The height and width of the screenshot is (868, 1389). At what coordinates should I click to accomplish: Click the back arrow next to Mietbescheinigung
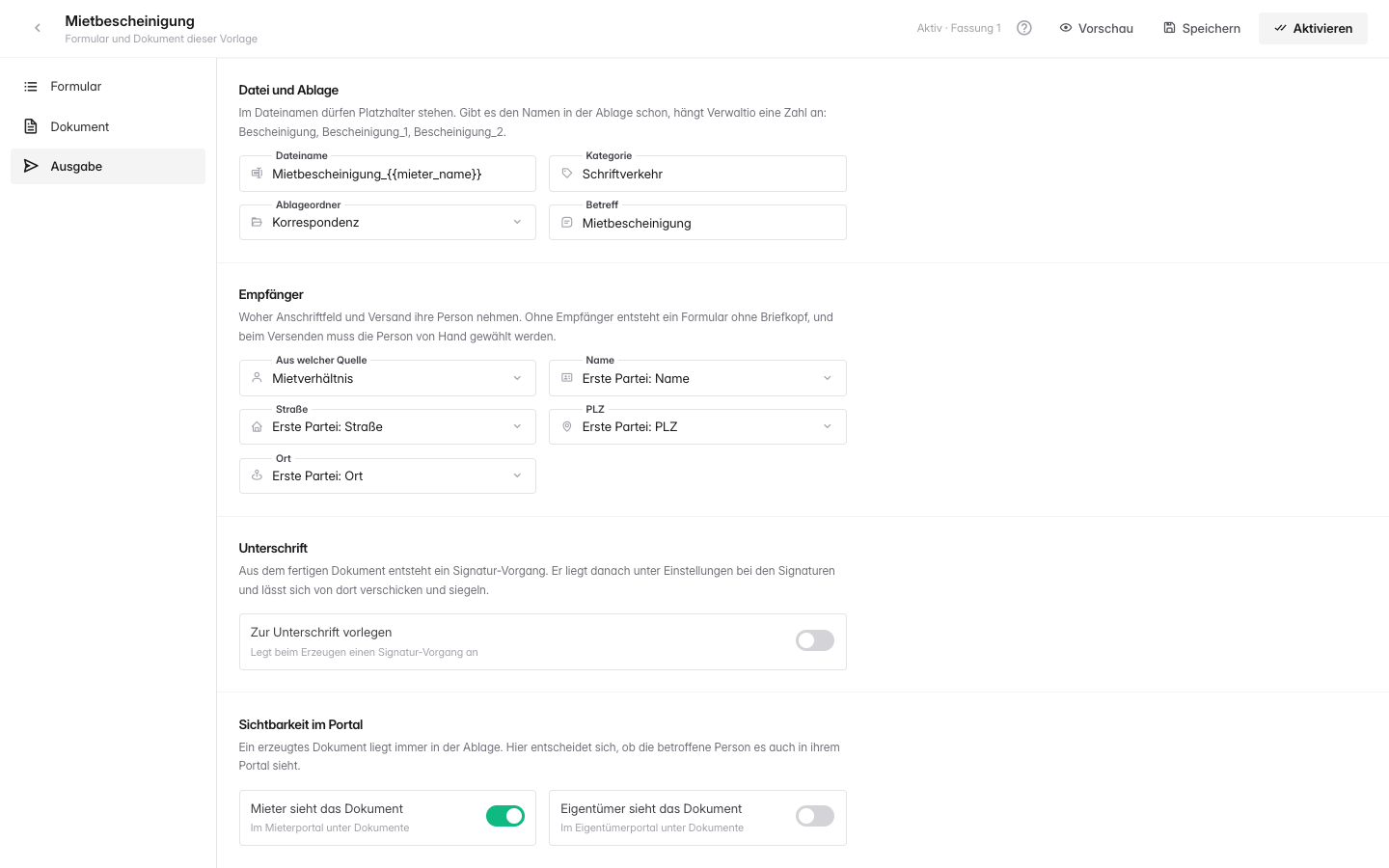[38, 28]
